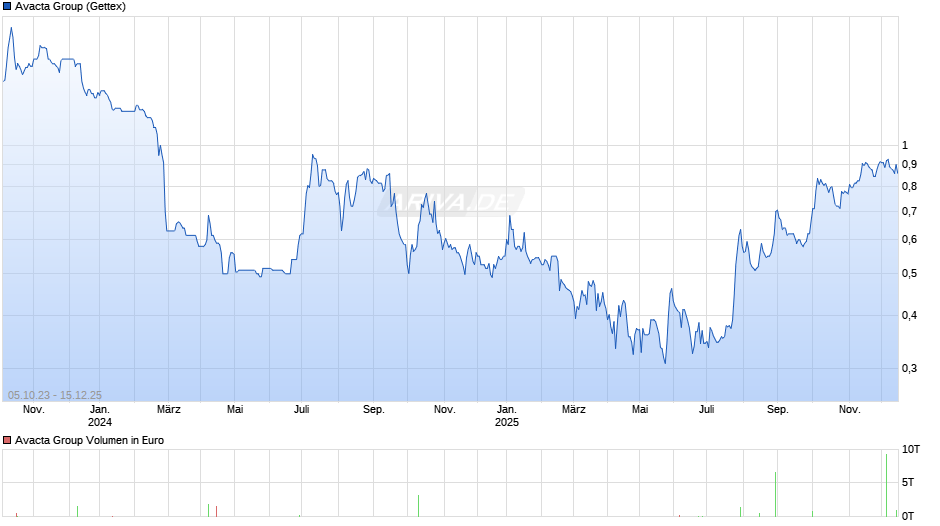Click the price axis value '0,9'
This screenshot has height=526, width=940.
click(909, 164)
